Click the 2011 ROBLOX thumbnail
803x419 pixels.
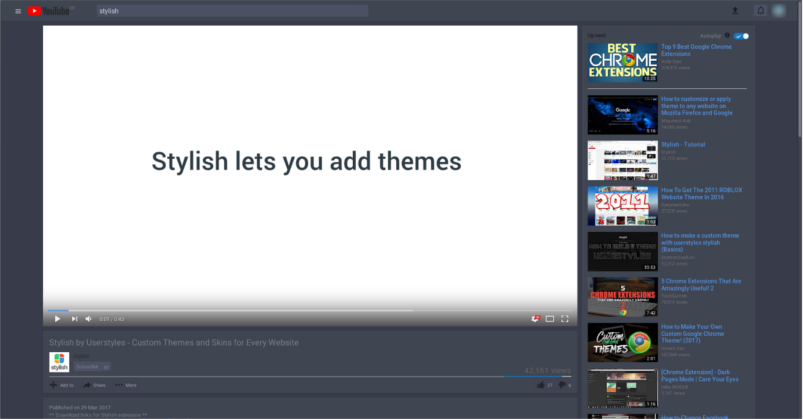pos(622,206)
